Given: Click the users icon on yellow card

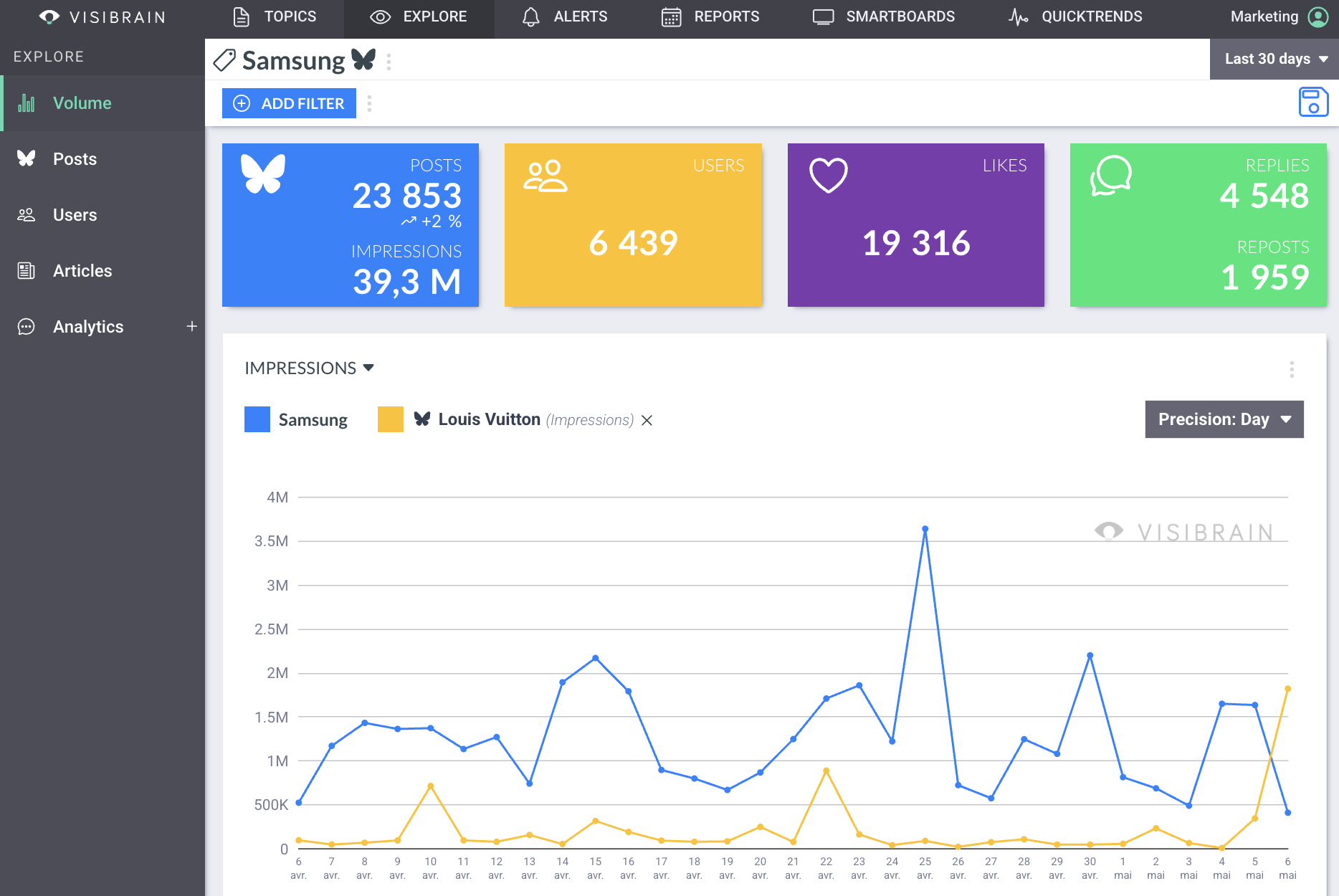Looking at the screenshot, I should click(545, 176).
